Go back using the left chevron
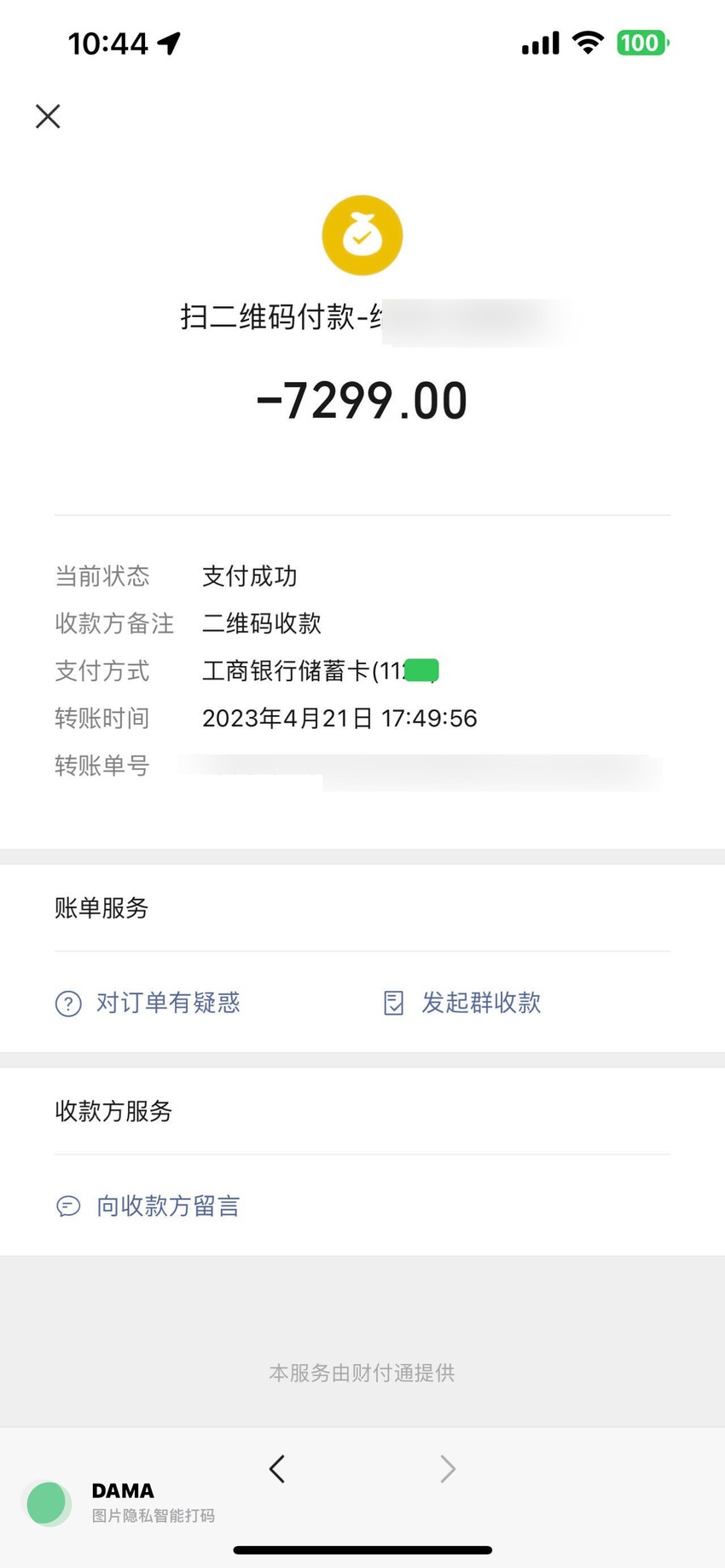 [x=276, y=1468]
